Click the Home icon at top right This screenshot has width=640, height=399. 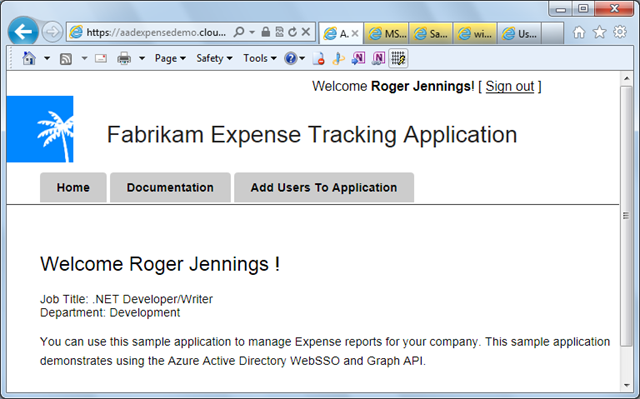pyautogui.click(x=579, y=32)
